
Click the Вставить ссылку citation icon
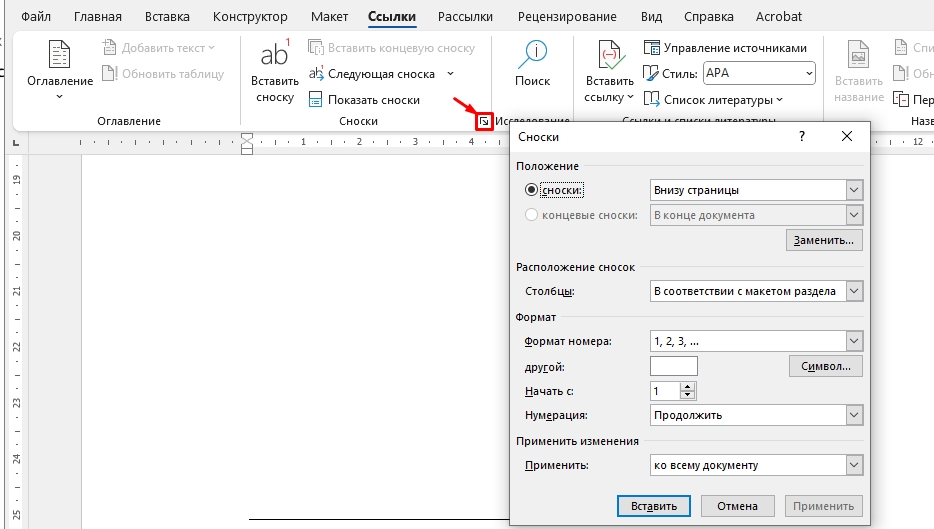click(609, 55)
